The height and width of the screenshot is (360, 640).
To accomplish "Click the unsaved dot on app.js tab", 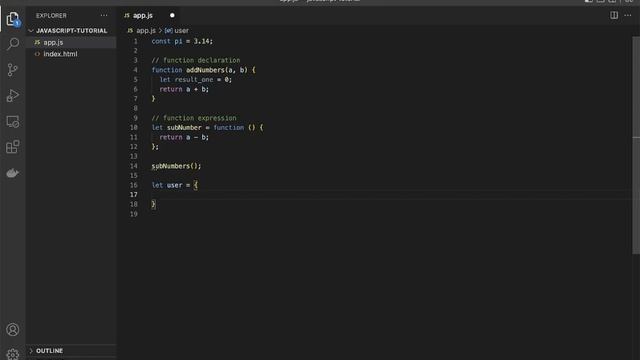I will pos(172,16).
